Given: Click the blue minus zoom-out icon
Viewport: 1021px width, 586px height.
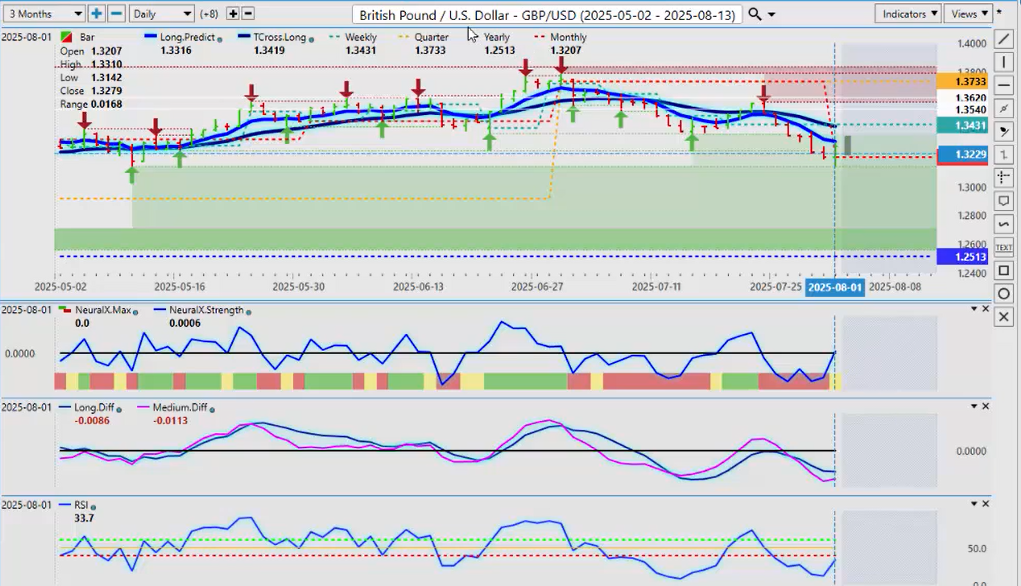Looking at the screenshot, I should pos(116,14).
